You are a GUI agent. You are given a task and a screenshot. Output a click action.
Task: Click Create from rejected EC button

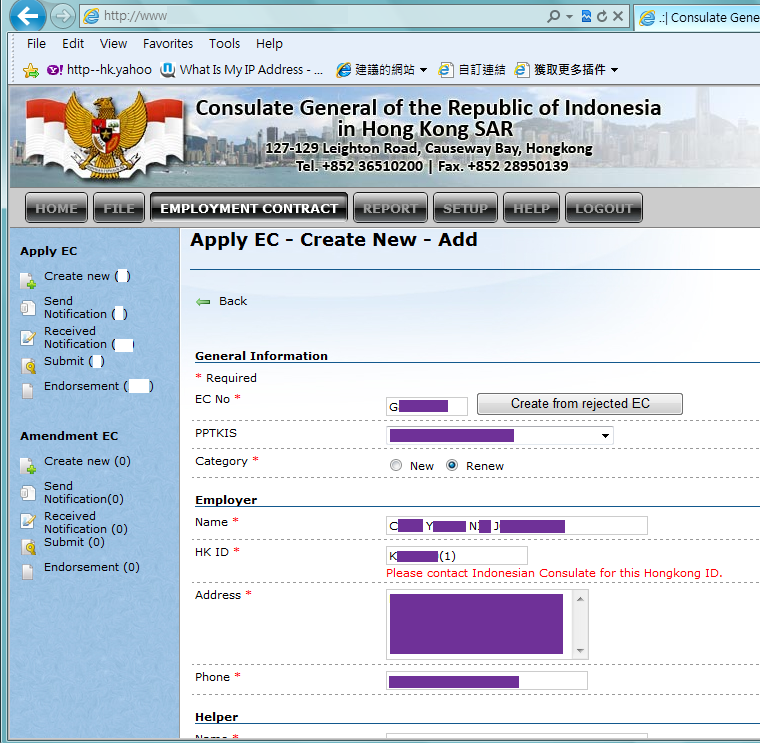[x=580, y=404]
